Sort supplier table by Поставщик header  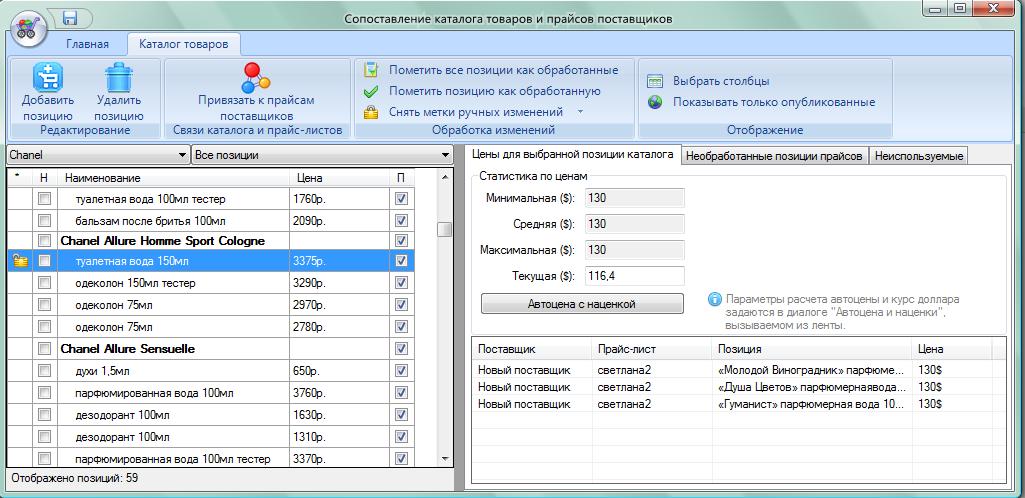tap(531, 349)
